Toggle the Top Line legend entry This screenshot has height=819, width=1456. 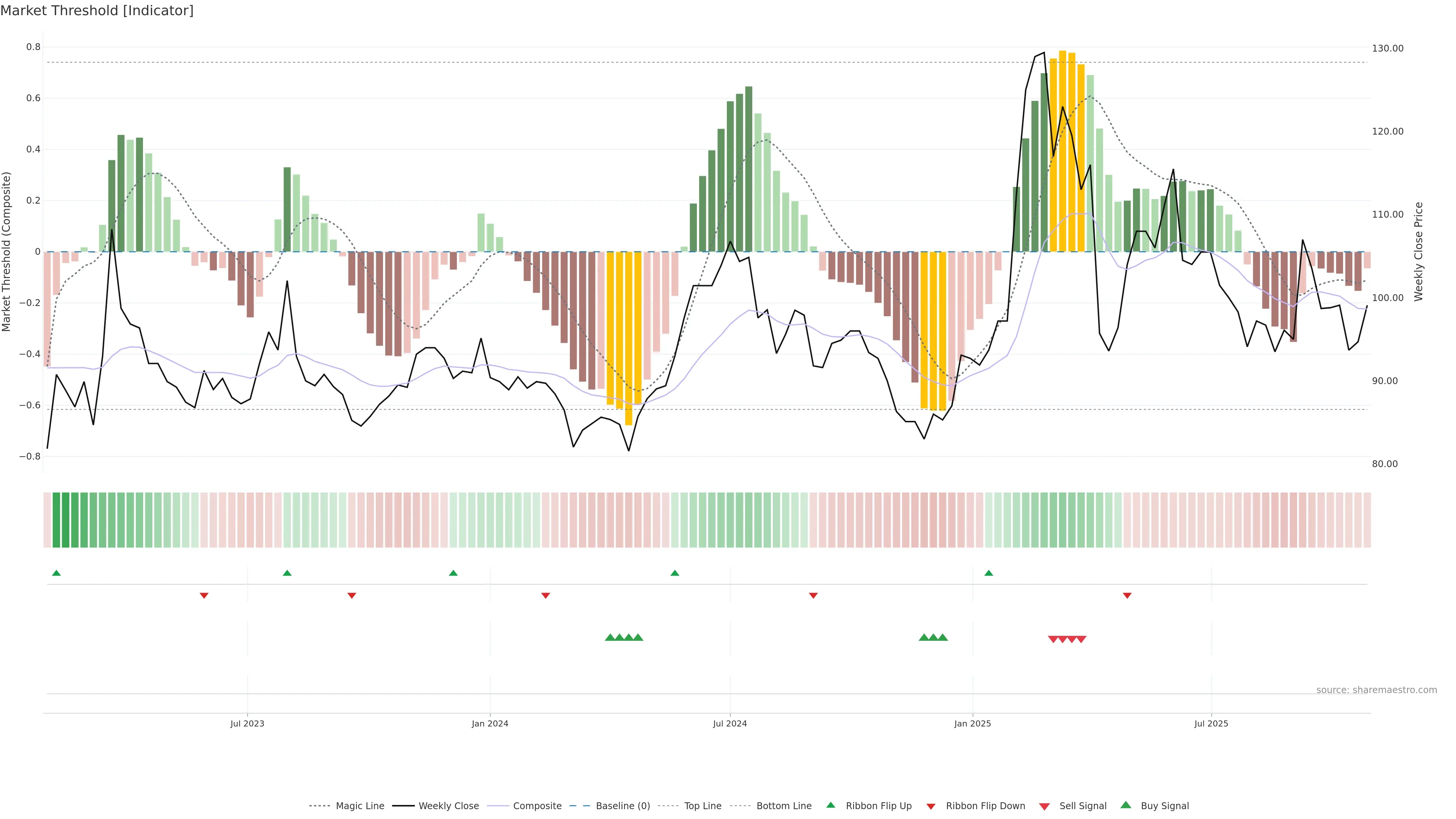click(703, 806)
